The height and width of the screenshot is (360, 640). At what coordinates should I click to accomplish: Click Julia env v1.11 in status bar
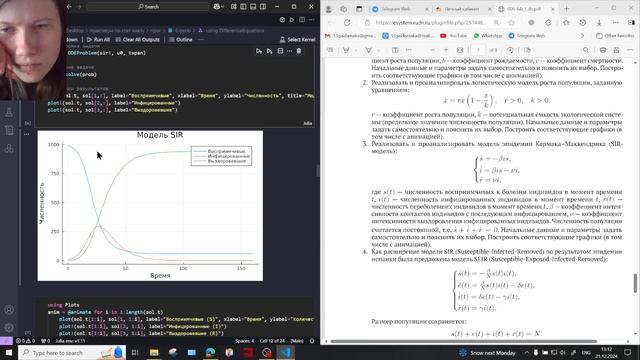coord(70,341)
